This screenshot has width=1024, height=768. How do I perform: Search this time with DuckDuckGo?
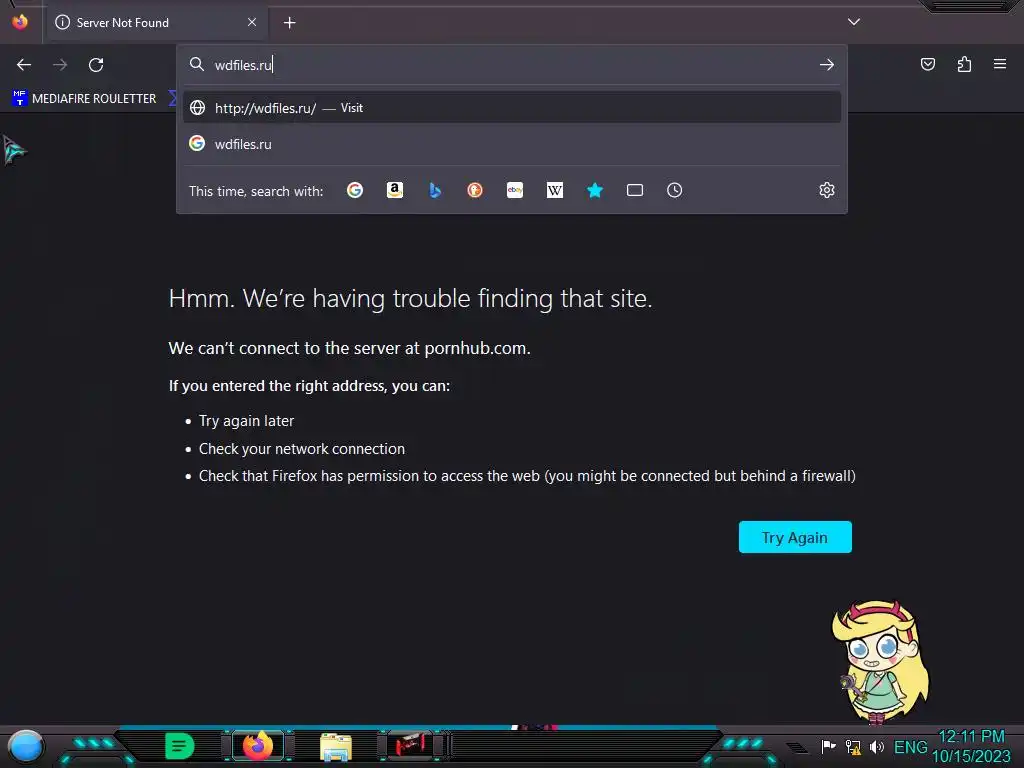point(475,190)
